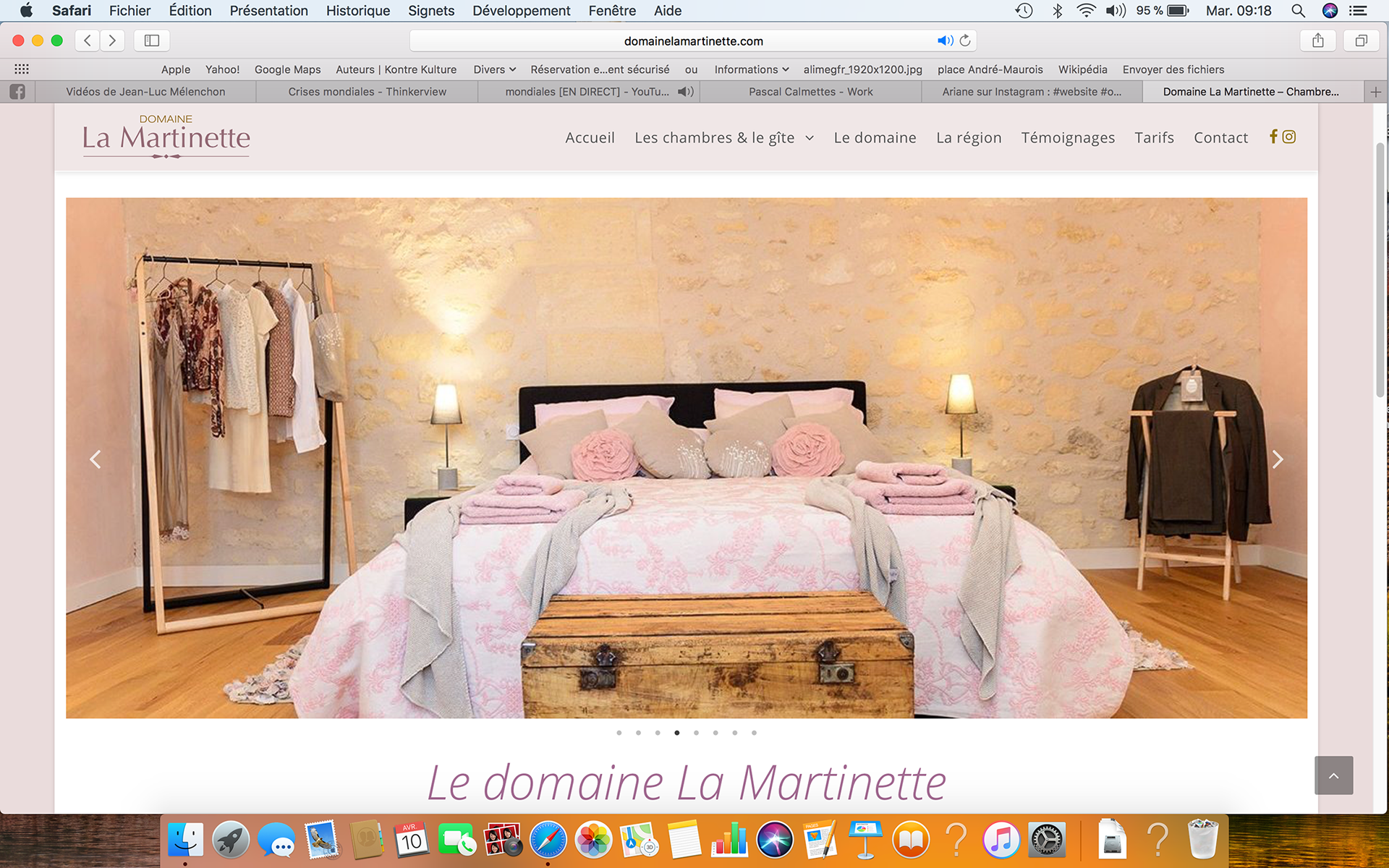Screen dimensions: 1389x868
Task: Show next slide with right carousel arrow
Action: click(1278, 459)
